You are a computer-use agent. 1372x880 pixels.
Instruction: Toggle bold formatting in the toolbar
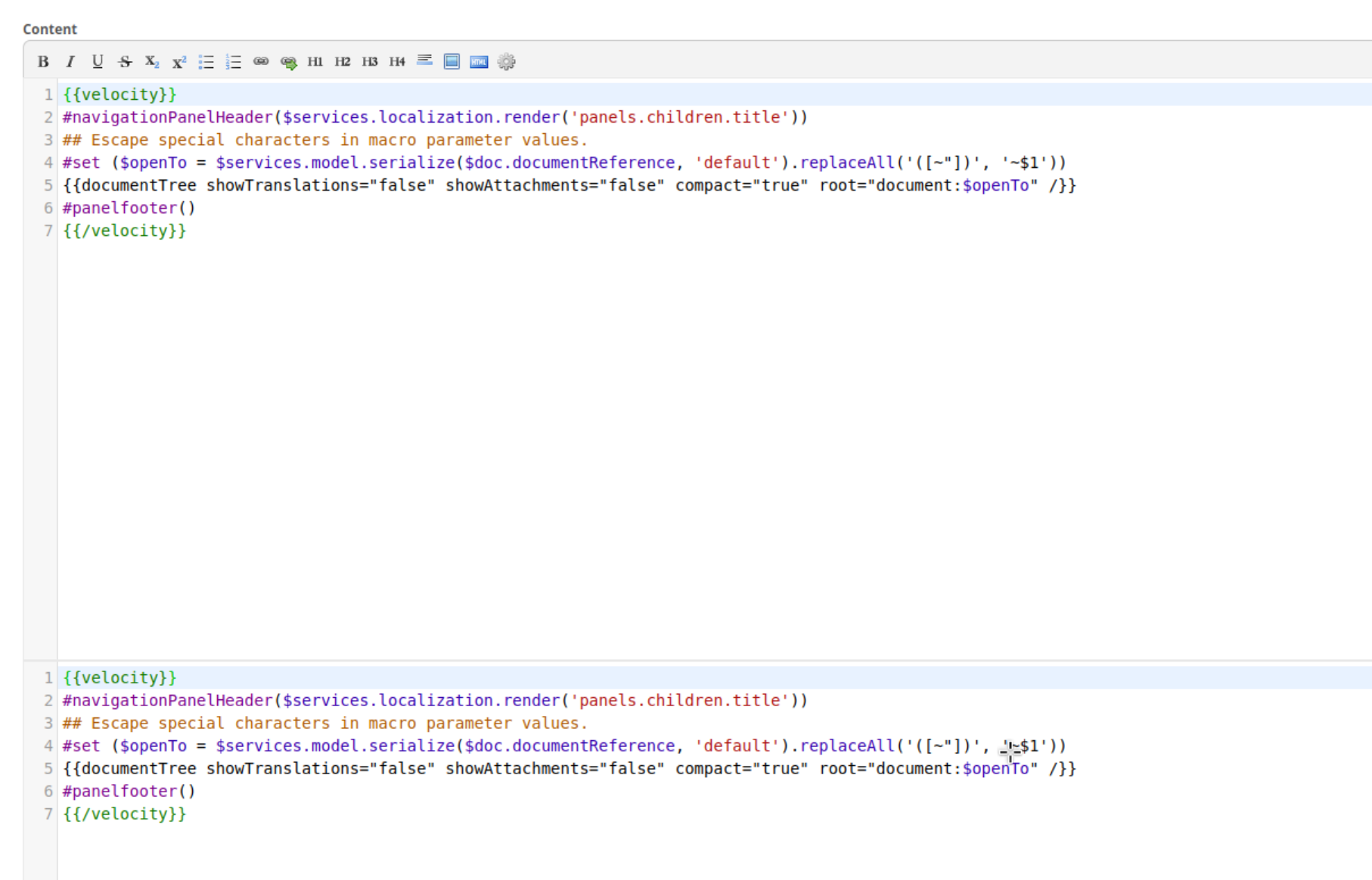(43, 62)
